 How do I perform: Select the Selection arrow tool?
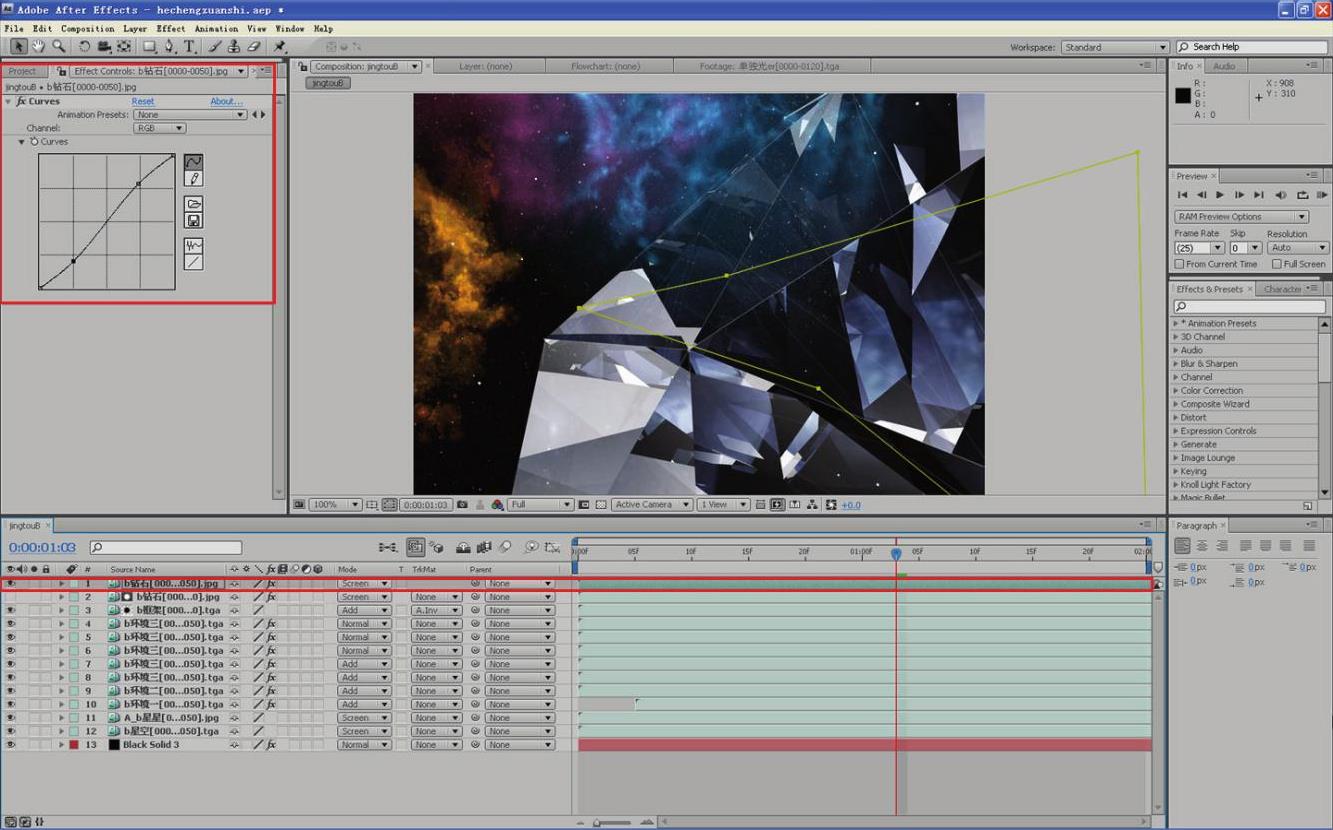point(18,46)
